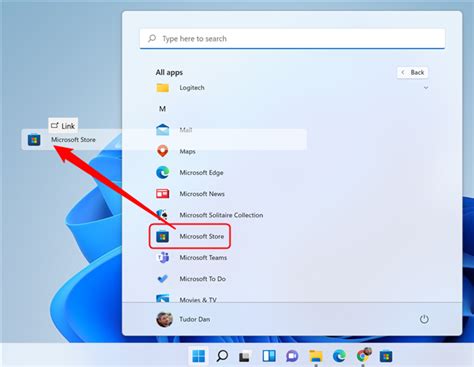Click the power button icon
This screenshot has width=474, height=367.
click(x=424, y=319)
